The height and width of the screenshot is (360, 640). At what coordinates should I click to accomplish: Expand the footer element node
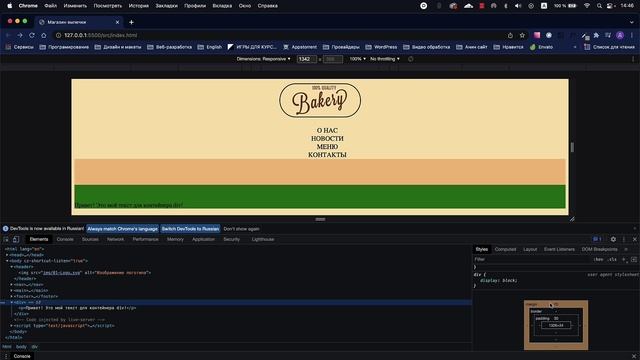tap(12, 296)
